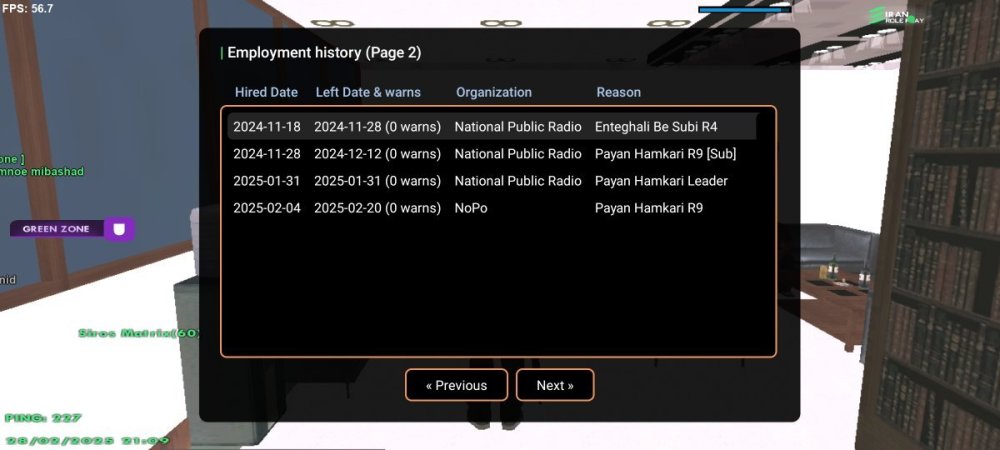1000x450 pixels.
Task: Click the Enteghali Be Subi R4 reason
Action: 656,127
